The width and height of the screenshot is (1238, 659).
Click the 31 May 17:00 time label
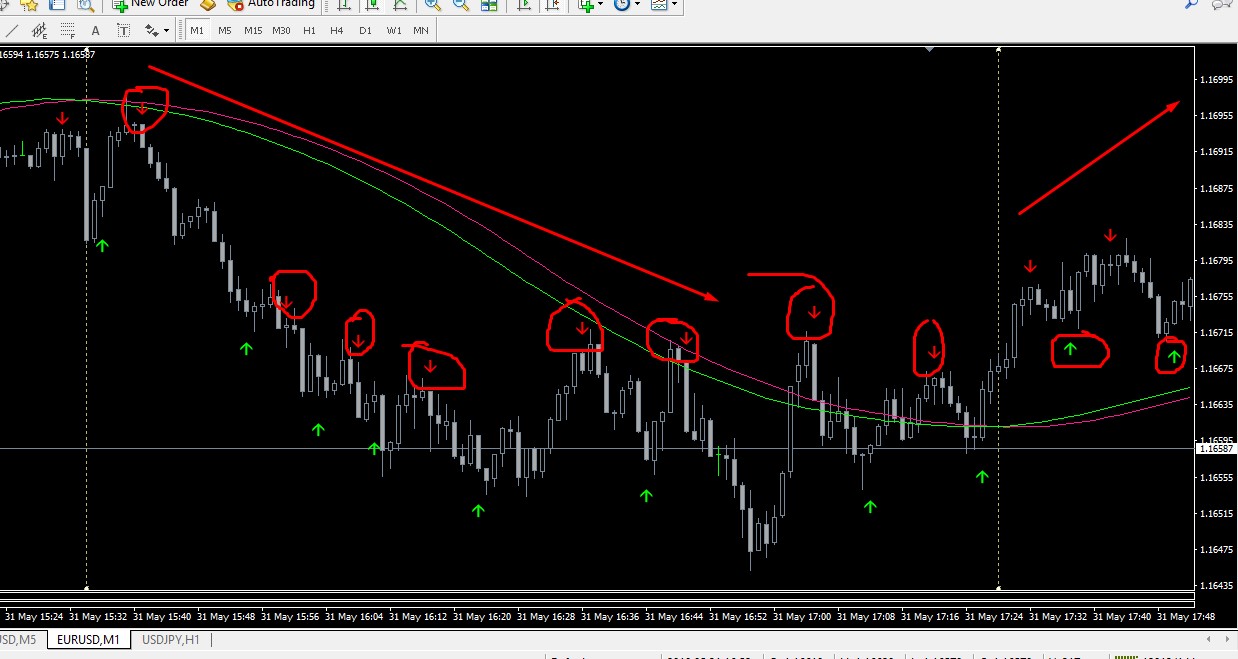click(x=802, y=617)
